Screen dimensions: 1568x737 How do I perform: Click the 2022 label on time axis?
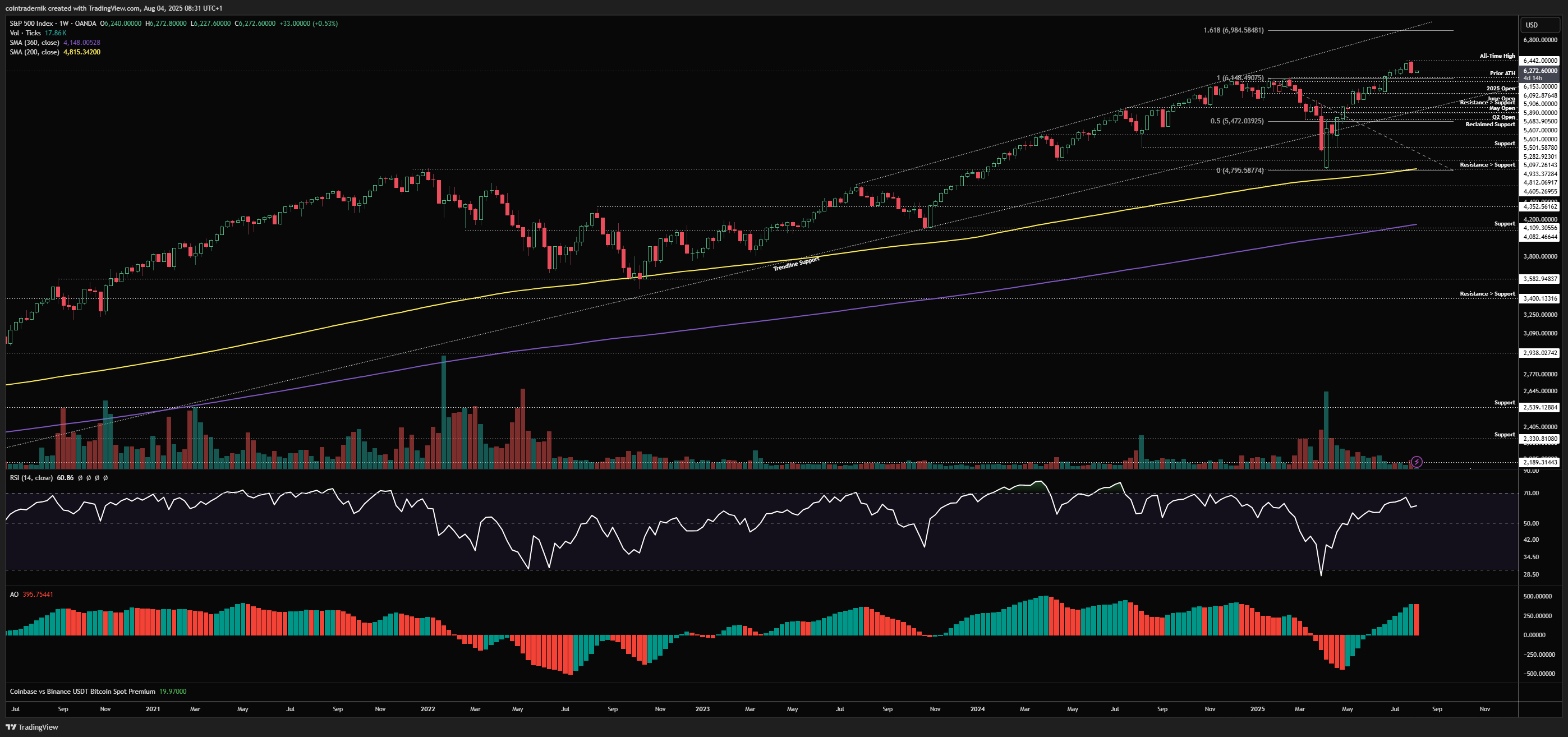click(x=428, y=709)
